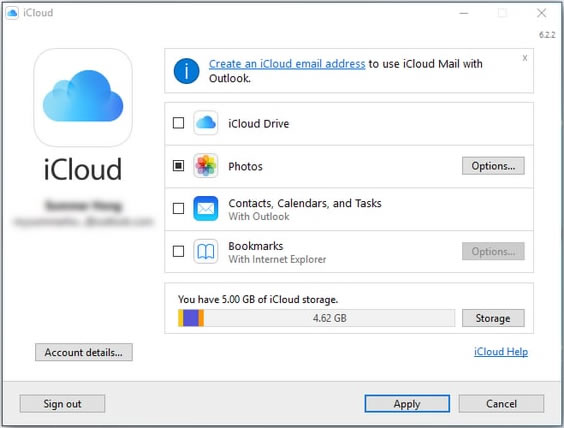The width and height of the screenshot is (564, 428).
Task: Click the 5.00 GB storage message
Action: pos(258,299)
